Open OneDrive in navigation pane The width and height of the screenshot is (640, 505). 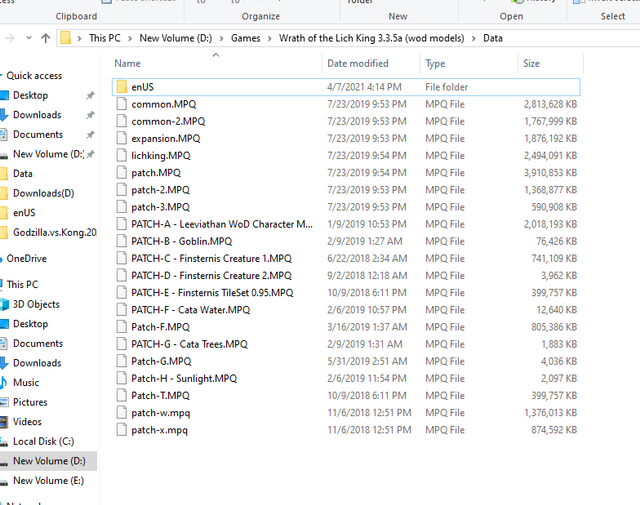(x=27, y=258)
